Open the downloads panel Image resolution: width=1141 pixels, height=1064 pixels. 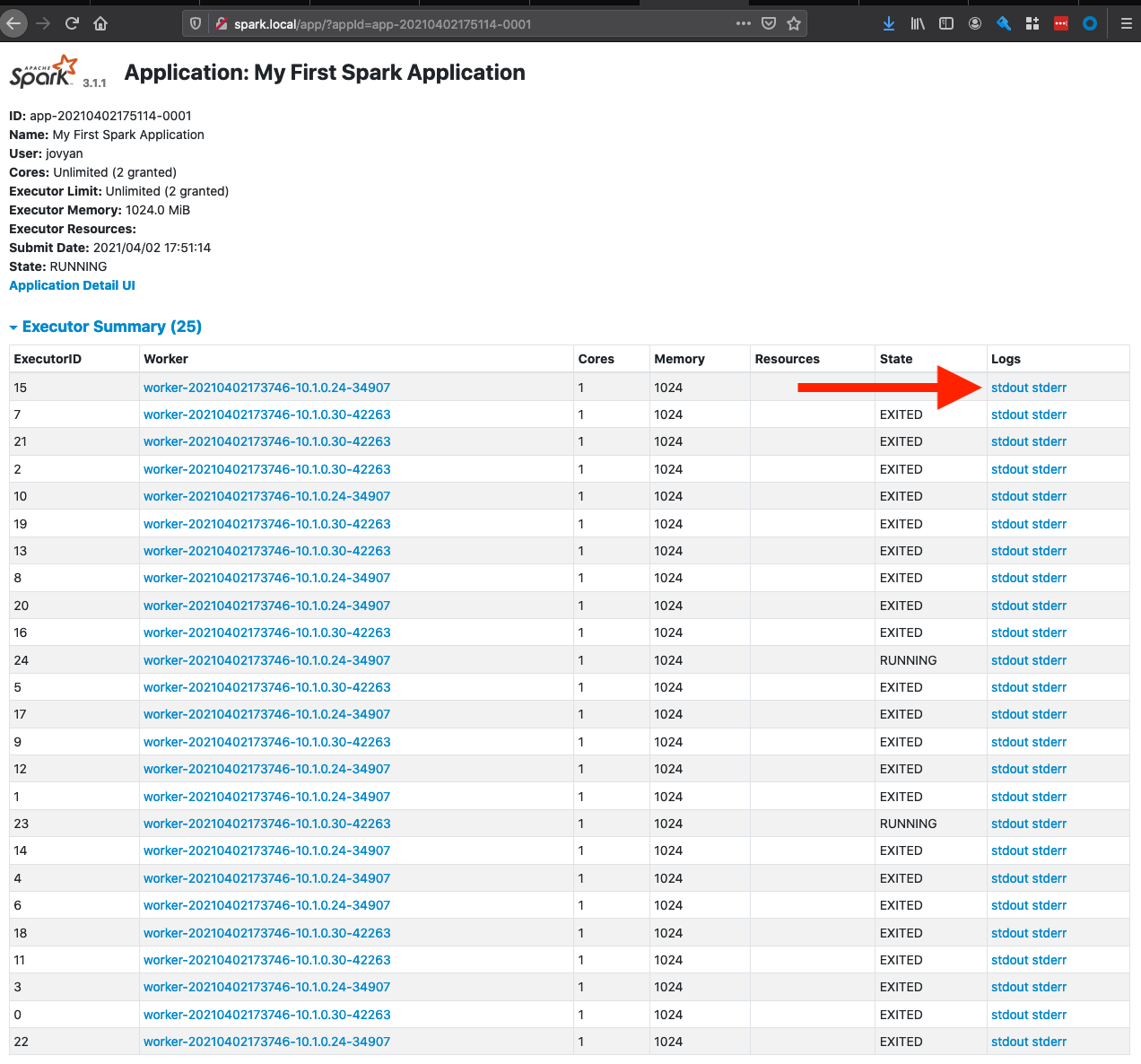coord(888,23)
